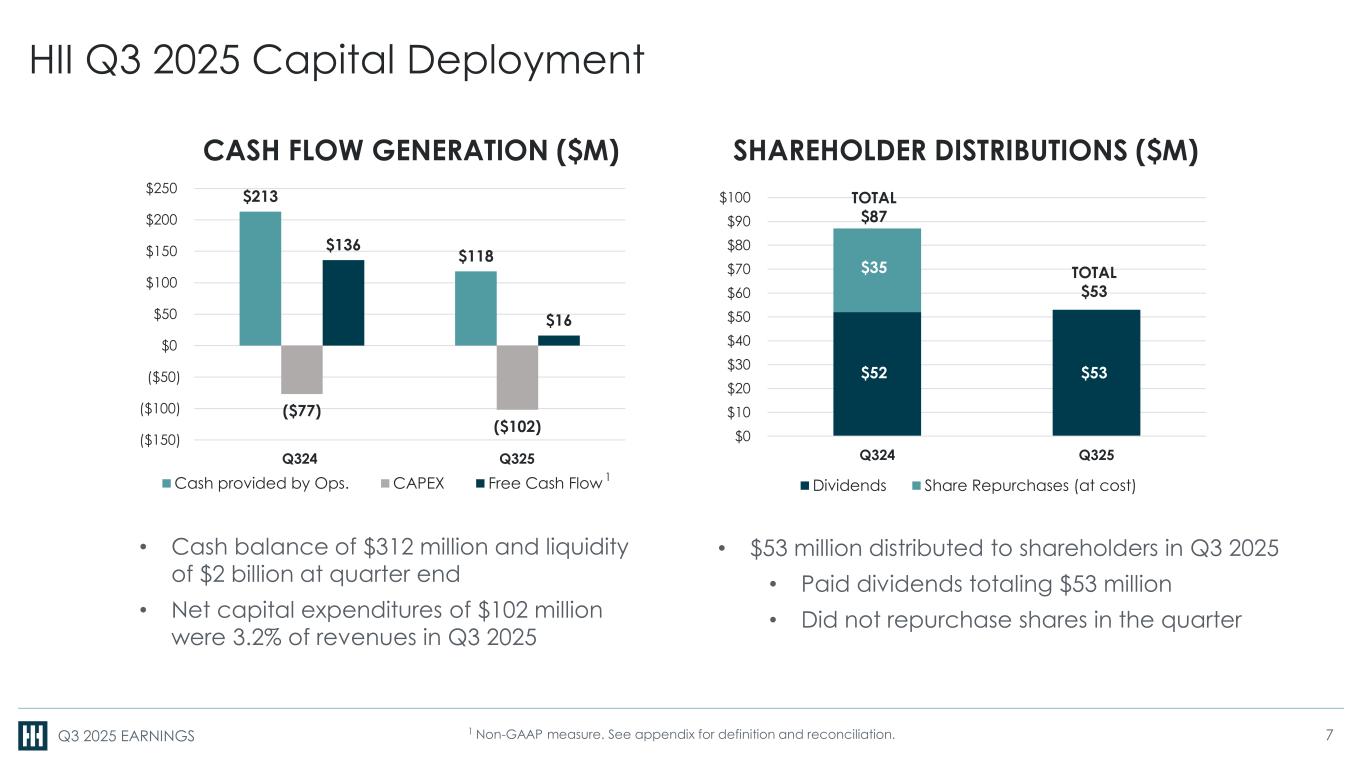Viewport: 1365px width, 768px height.
Task: Select the small $16 Free Cash Flow bar
Action: [559, 340]
